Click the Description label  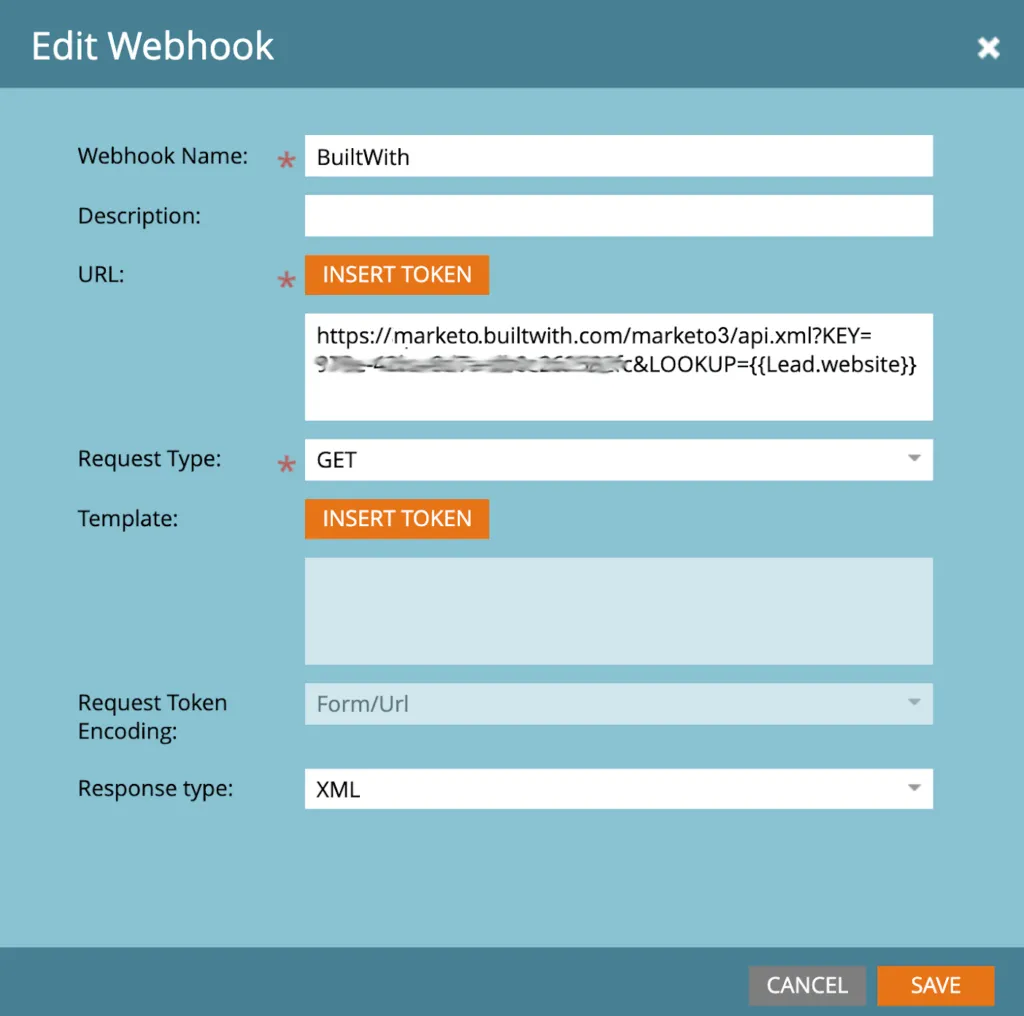tap(139, 215)
